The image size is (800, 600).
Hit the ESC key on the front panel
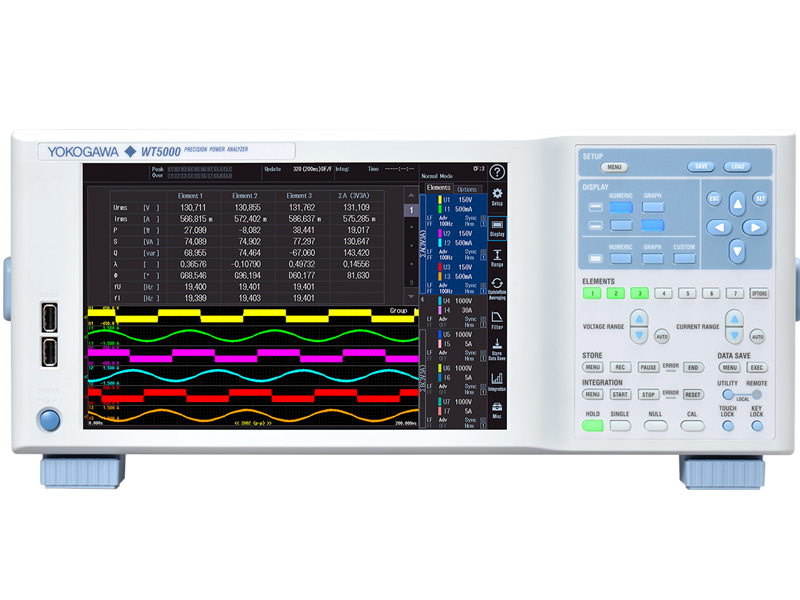pos(714,198)
